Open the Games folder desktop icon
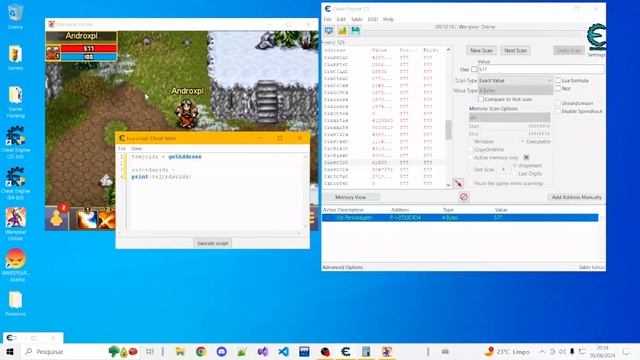Image resolution: width=640 pixels, height=360 pixels. pos(16,58)
